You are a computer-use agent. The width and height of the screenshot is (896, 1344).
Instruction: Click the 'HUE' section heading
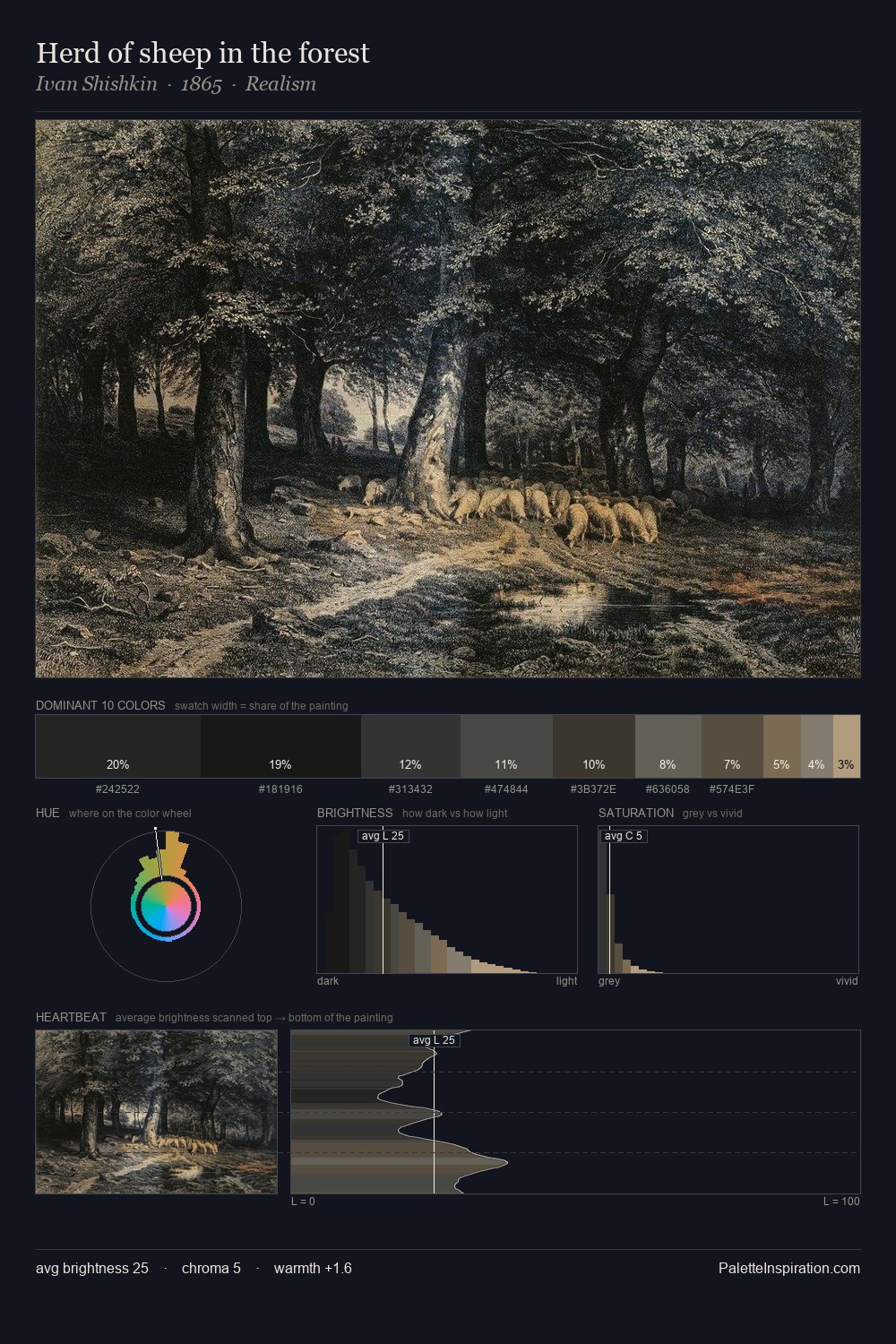click(x=47, y=813)
